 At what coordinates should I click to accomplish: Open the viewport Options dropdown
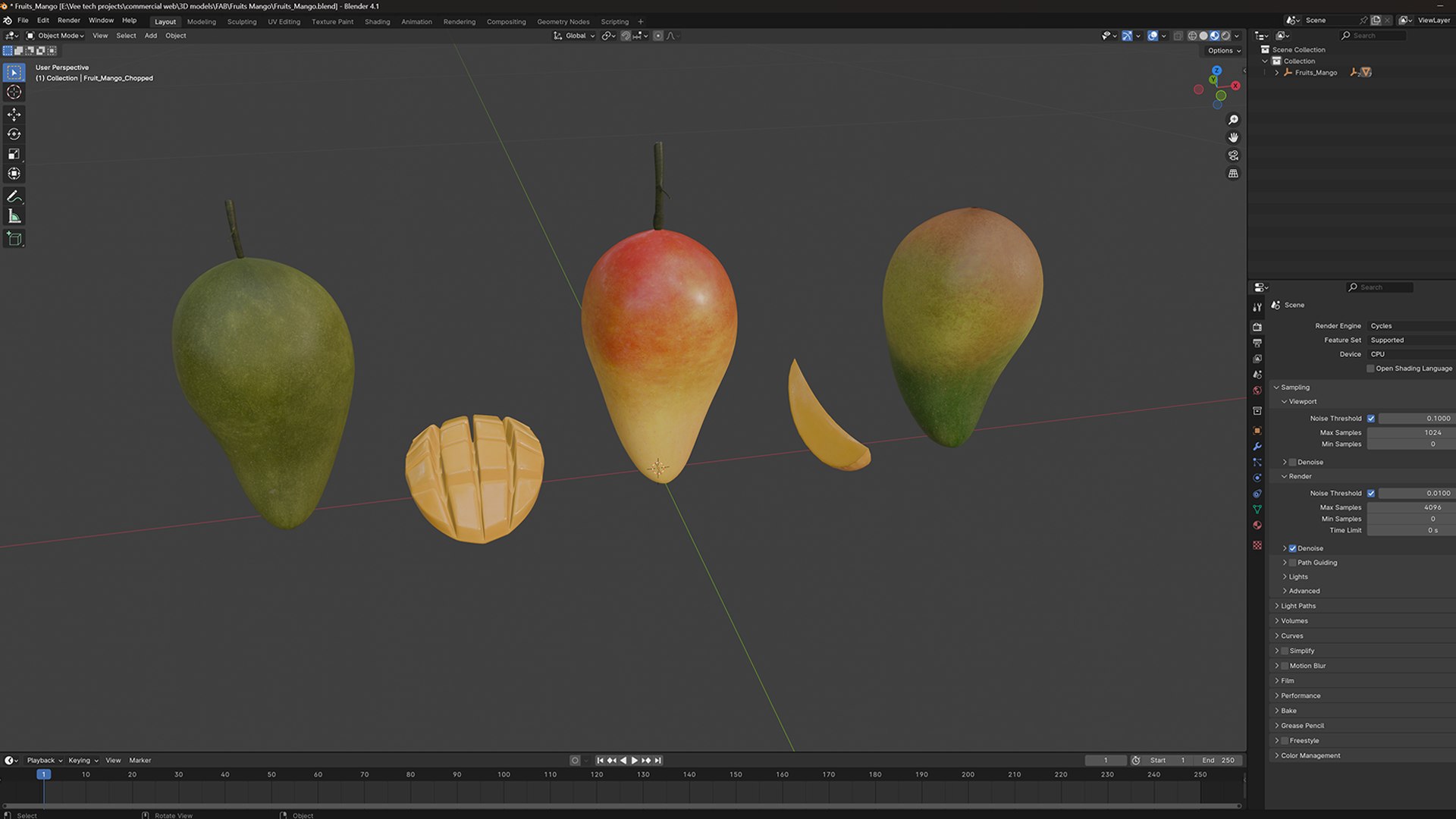(x=1224, y=51)
